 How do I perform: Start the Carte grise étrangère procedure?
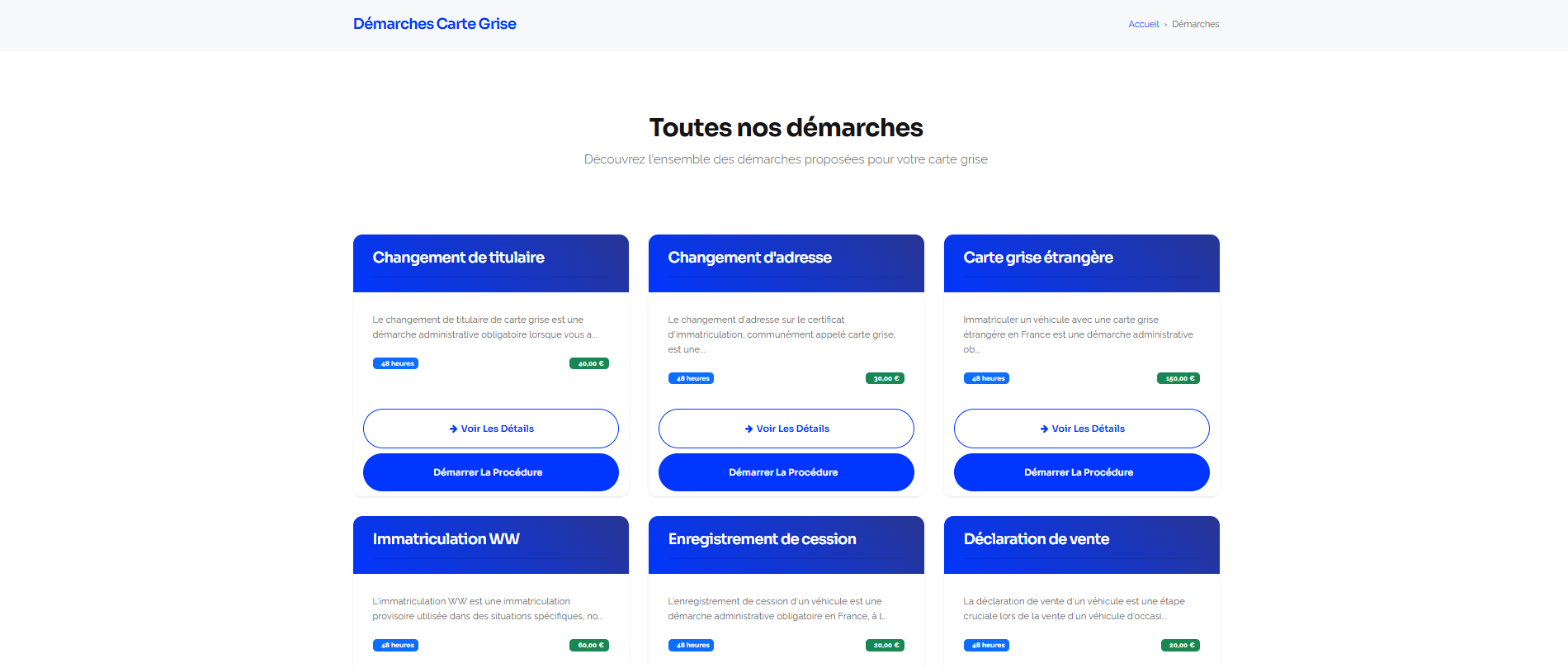(1081, 472)
